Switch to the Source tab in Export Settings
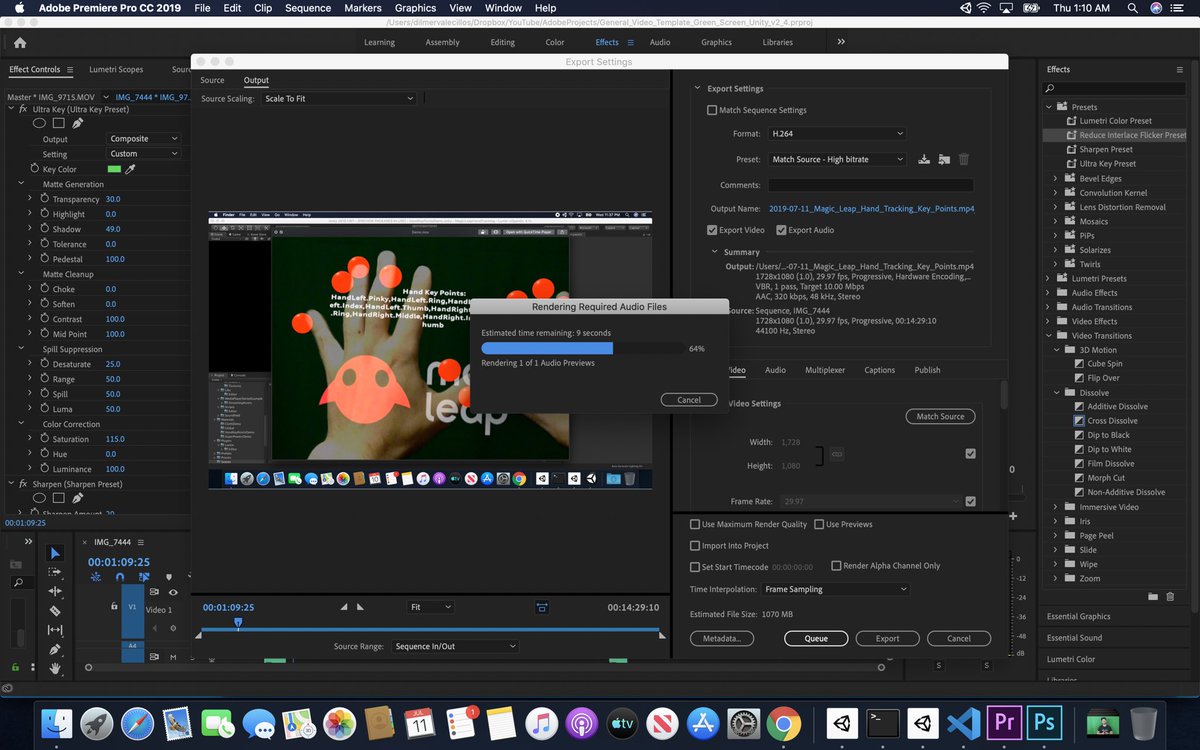Screen dimensions: 1200x750 pyautogui.click(x=212, y=80)
